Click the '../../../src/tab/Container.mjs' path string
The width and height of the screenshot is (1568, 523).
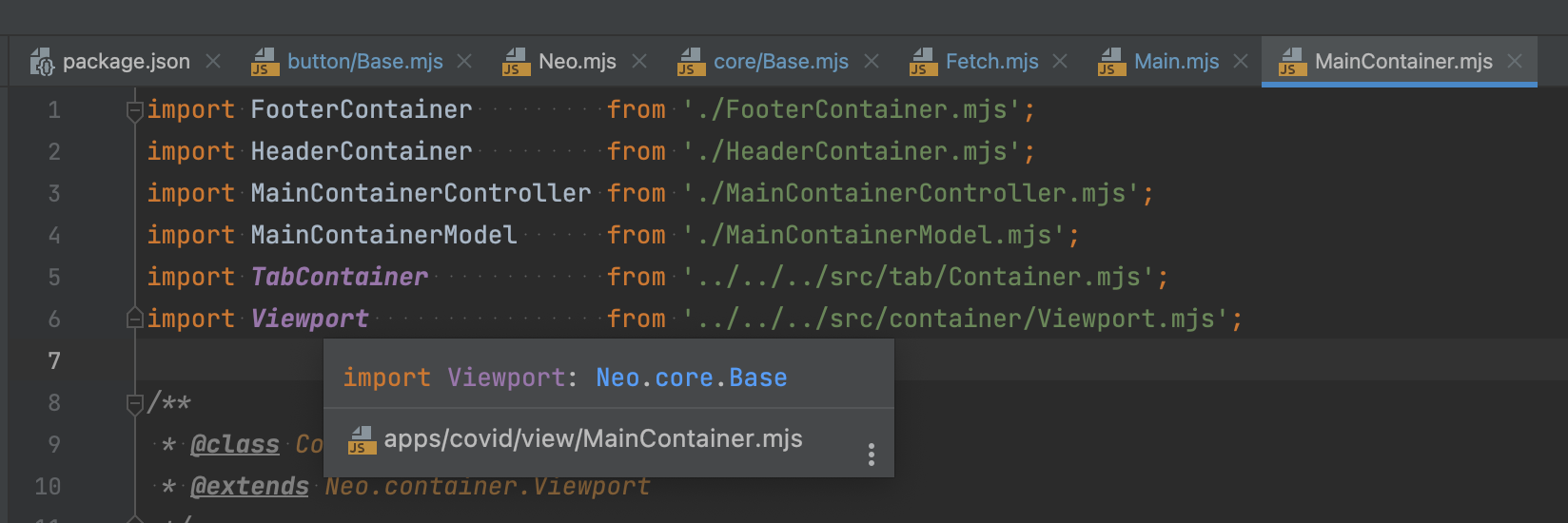pyautogui.click(x=919, y=277)
